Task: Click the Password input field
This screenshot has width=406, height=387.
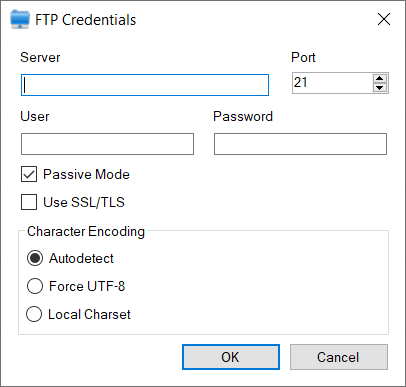Action: [x=300, y=144]
